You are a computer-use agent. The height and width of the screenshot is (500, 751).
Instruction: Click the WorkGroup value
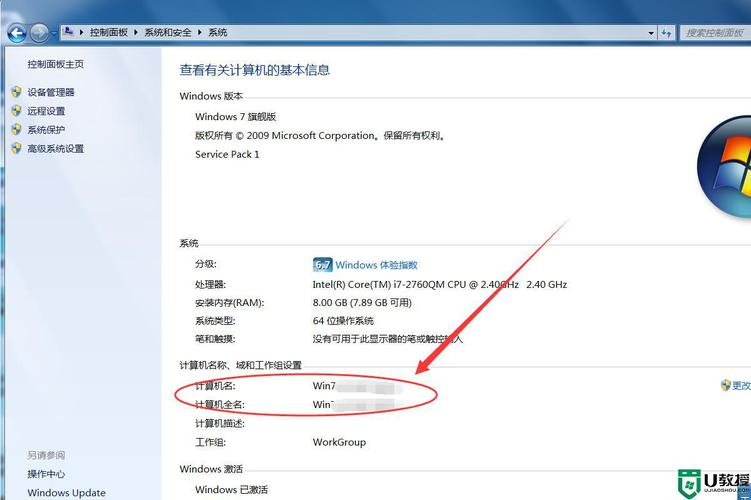(339, 442)
